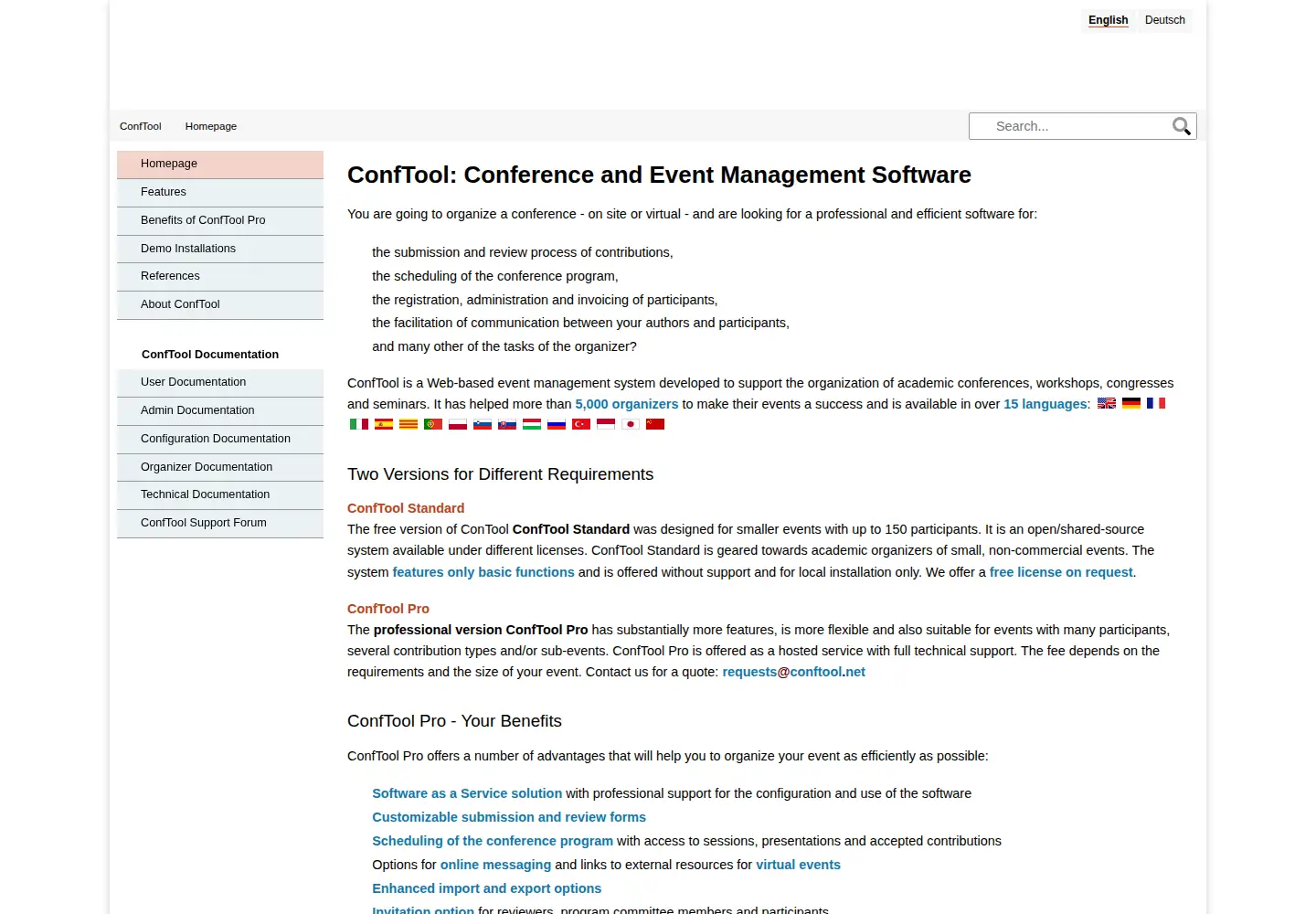Go to Benefits of ConfTool Pro
This screenshot has width=1316, height=914.
pos(220,220)
